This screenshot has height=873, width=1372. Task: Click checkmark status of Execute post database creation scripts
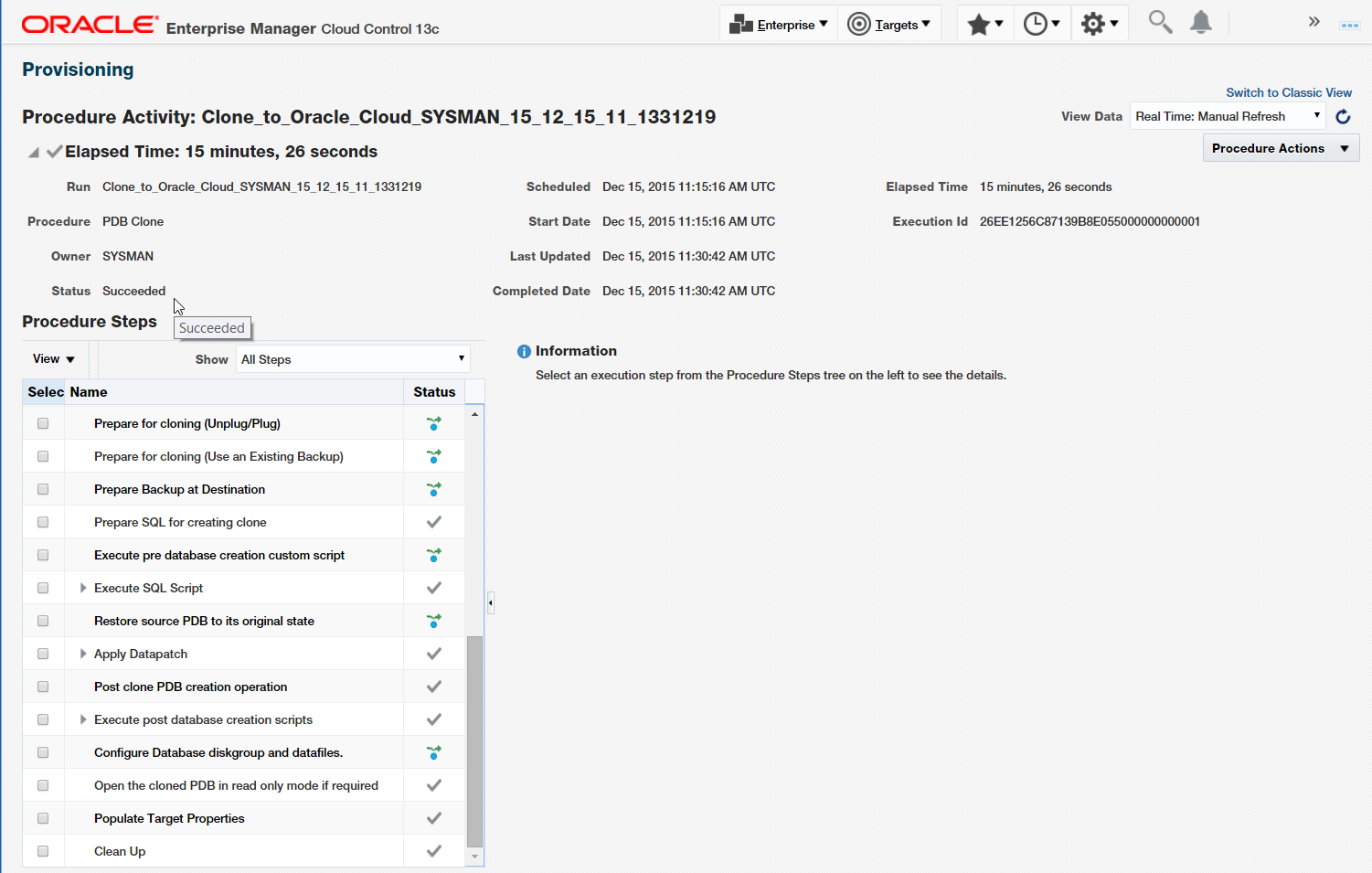(x=434, y=719)
